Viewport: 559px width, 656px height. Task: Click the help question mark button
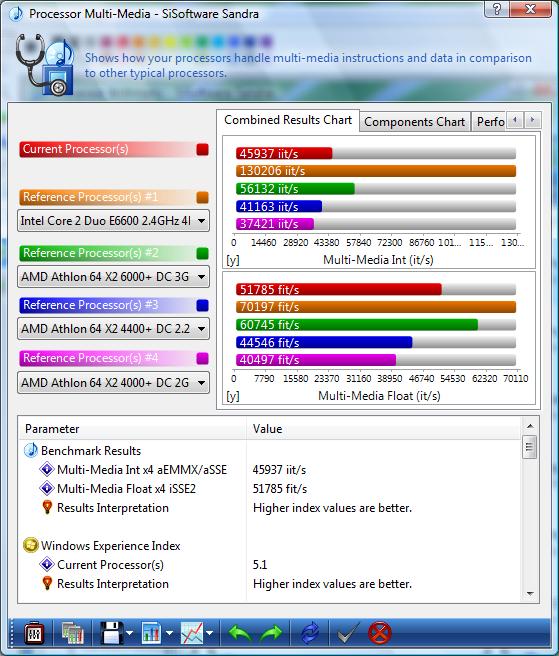point(497,9)
